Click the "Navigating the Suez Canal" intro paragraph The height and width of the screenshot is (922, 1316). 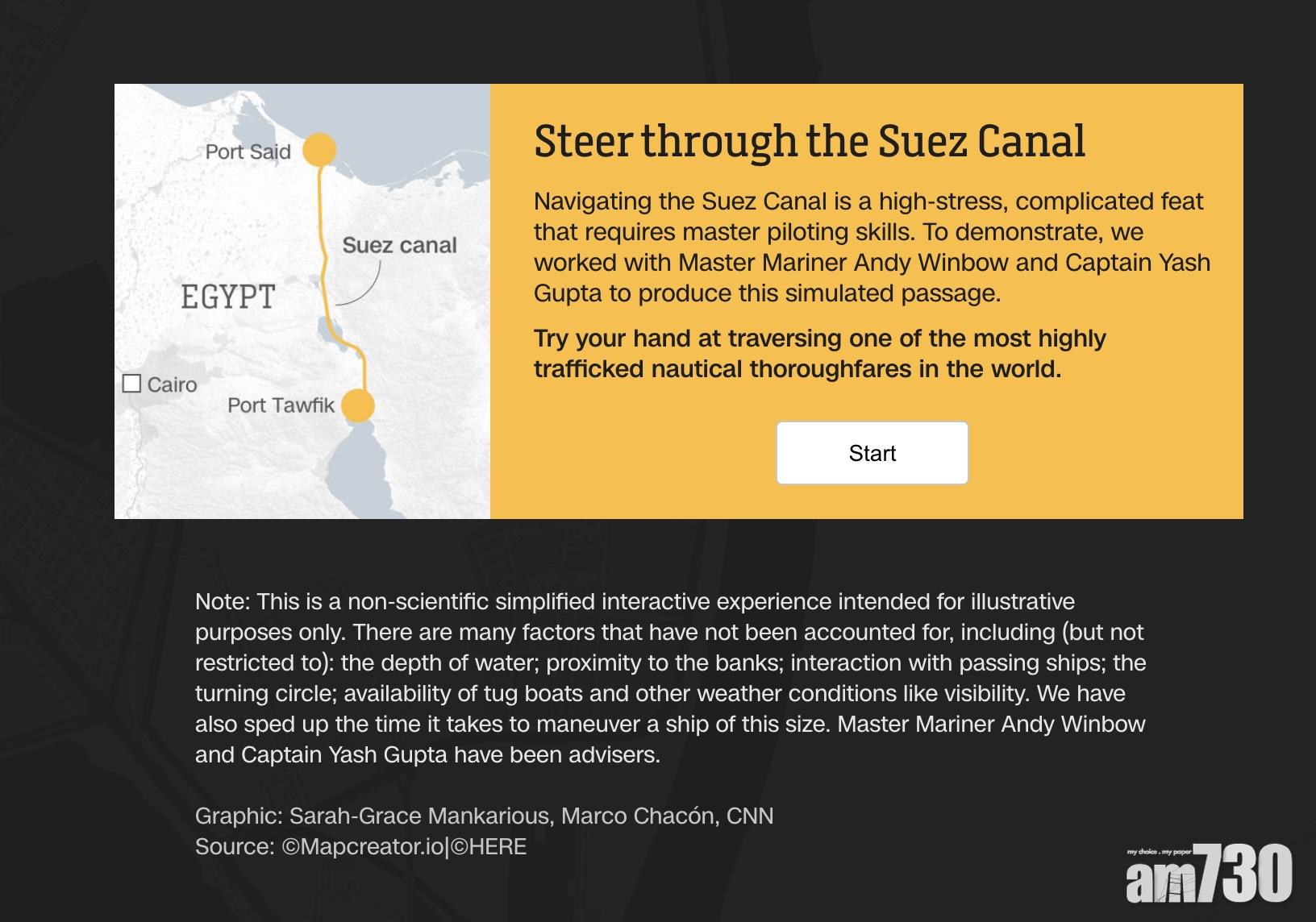(x=871, y=247)
